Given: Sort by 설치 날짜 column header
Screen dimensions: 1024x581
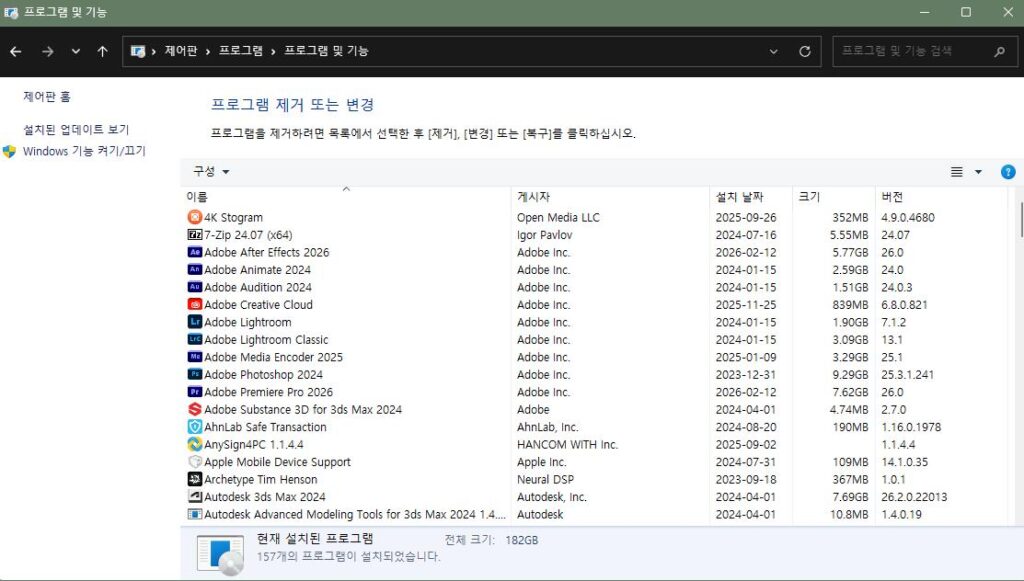Looking at the screenshot, I should [x=751, y=196].
